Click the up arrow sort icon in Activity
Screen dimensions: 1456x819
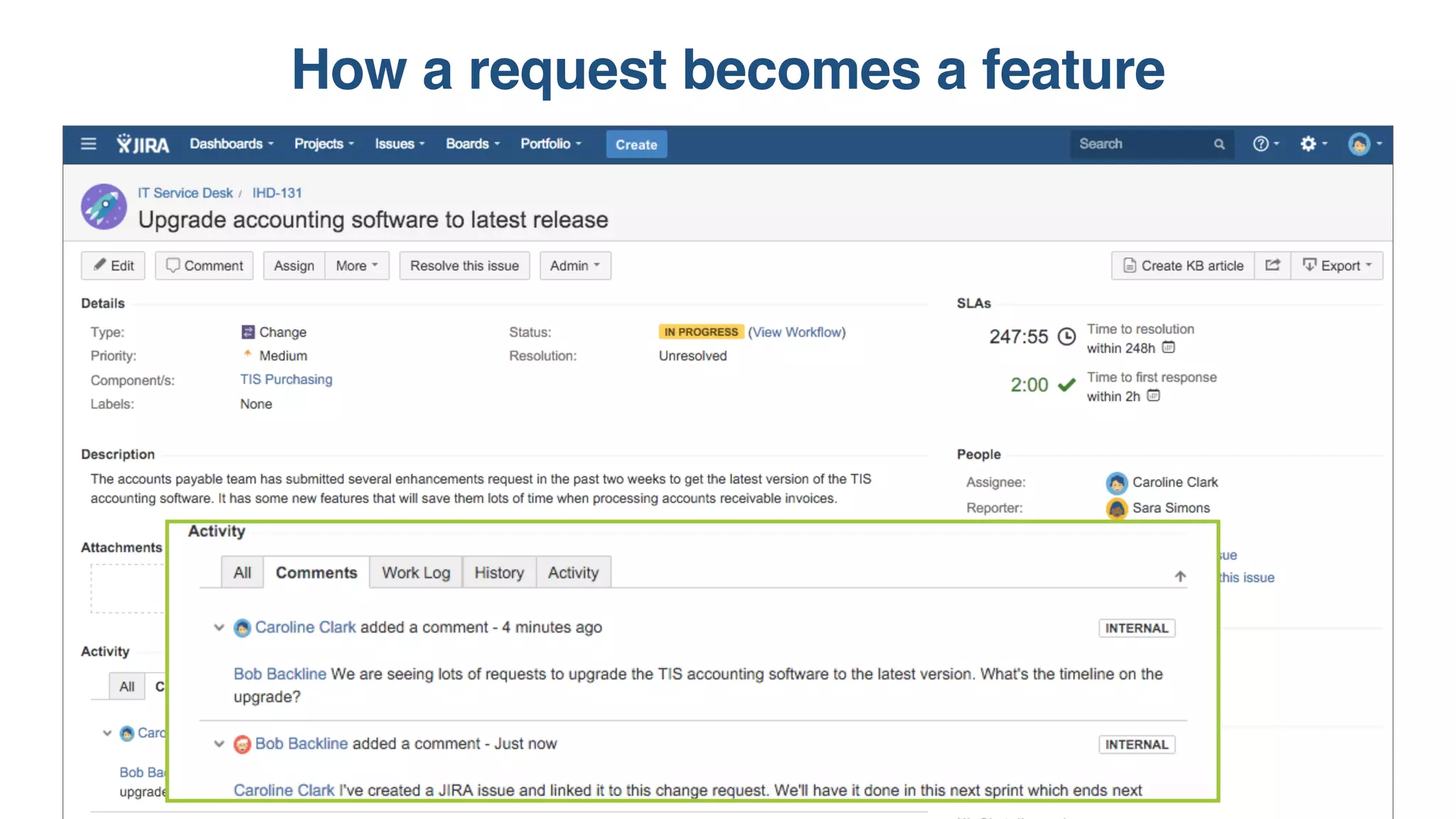point(1180,577)
